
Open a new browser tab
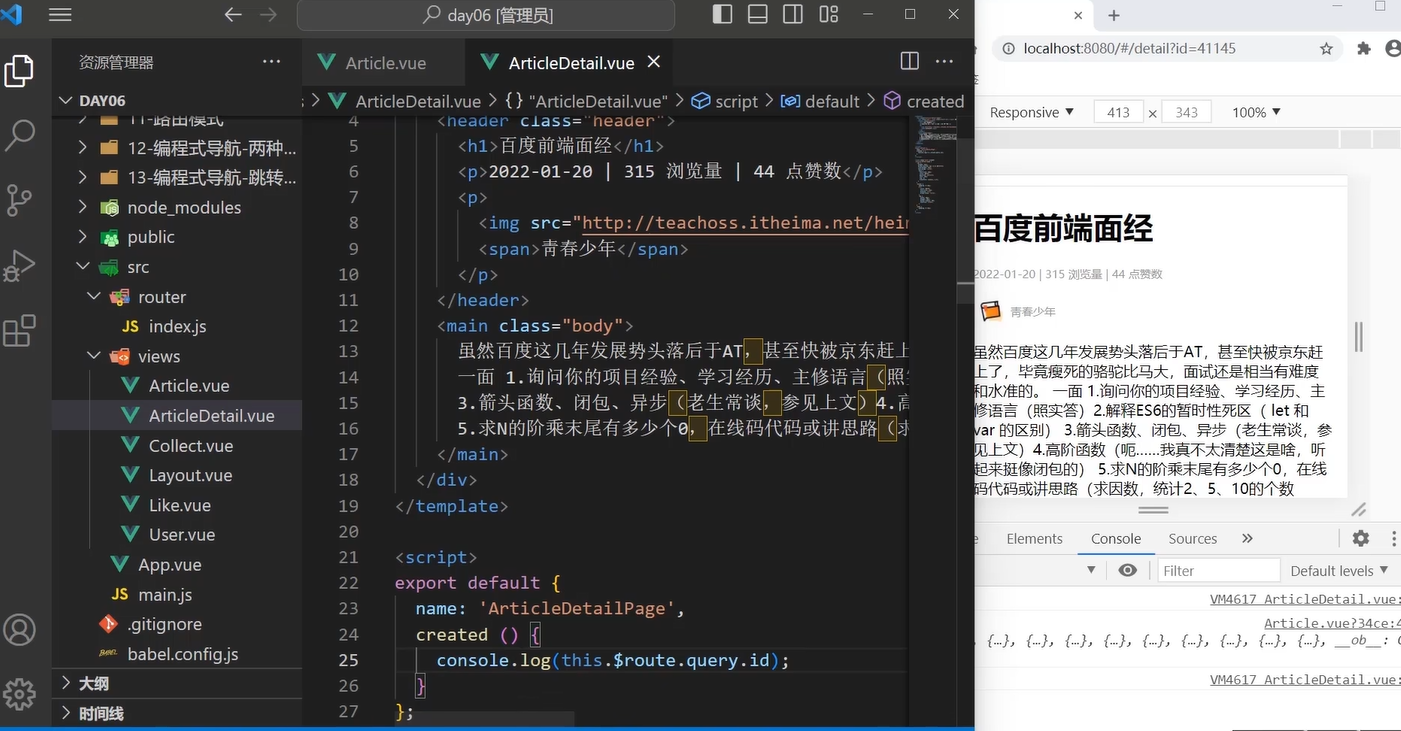click(1114, 15)
